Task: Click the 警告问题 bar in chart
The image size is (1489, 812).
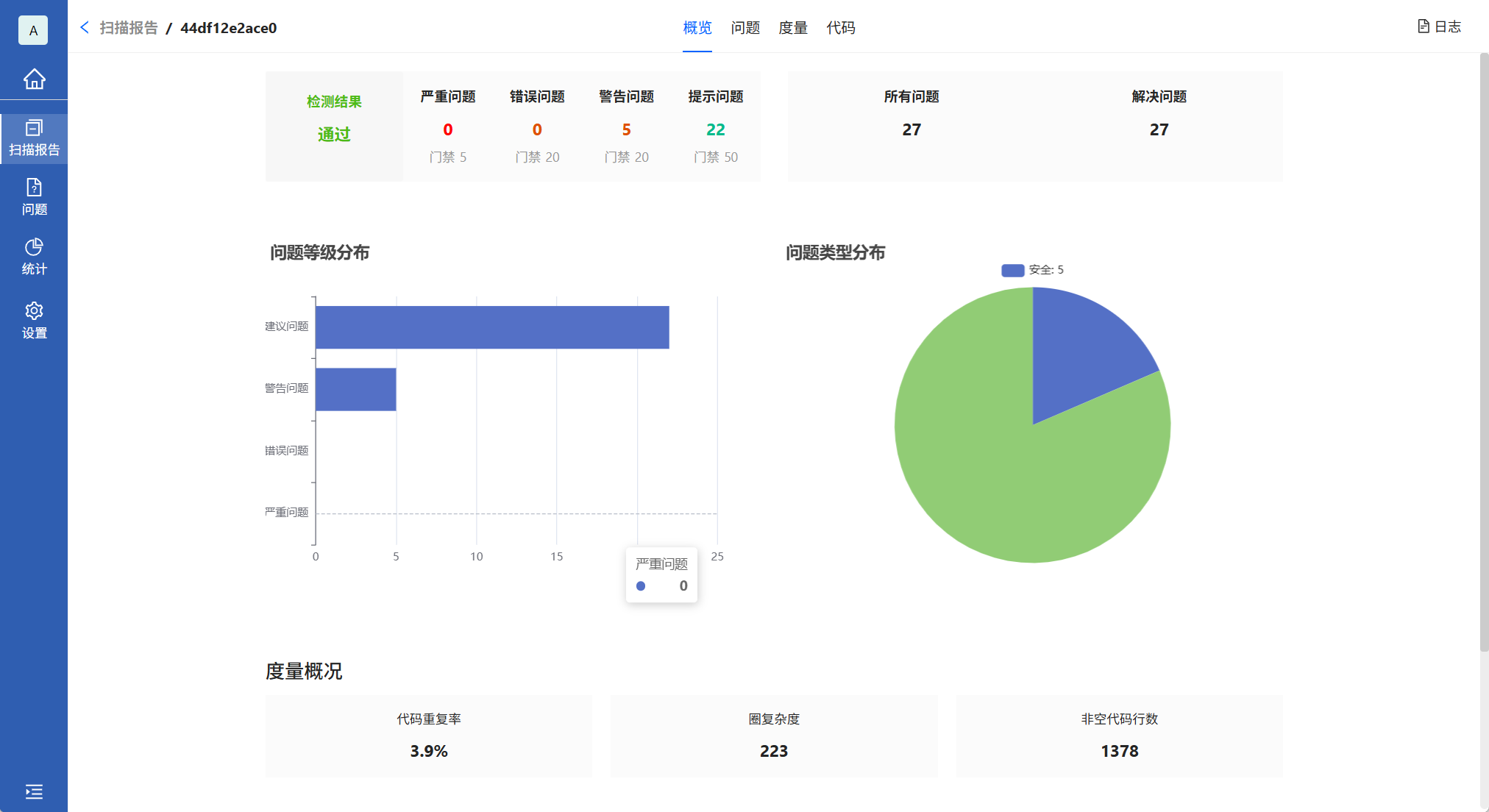Action: tap(355, 389)
